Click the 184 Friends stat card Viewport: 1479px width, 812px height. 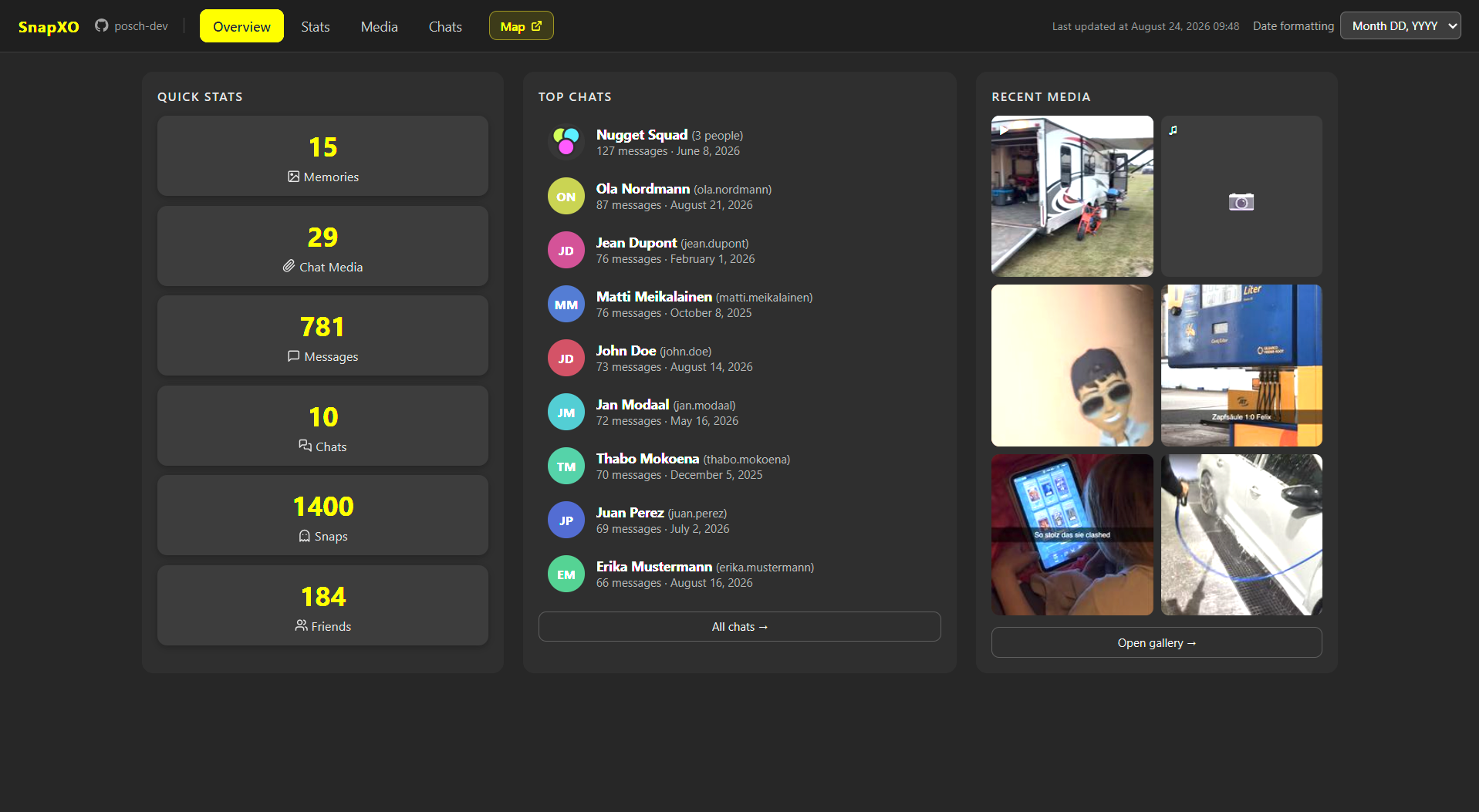(x=322, y=605)
